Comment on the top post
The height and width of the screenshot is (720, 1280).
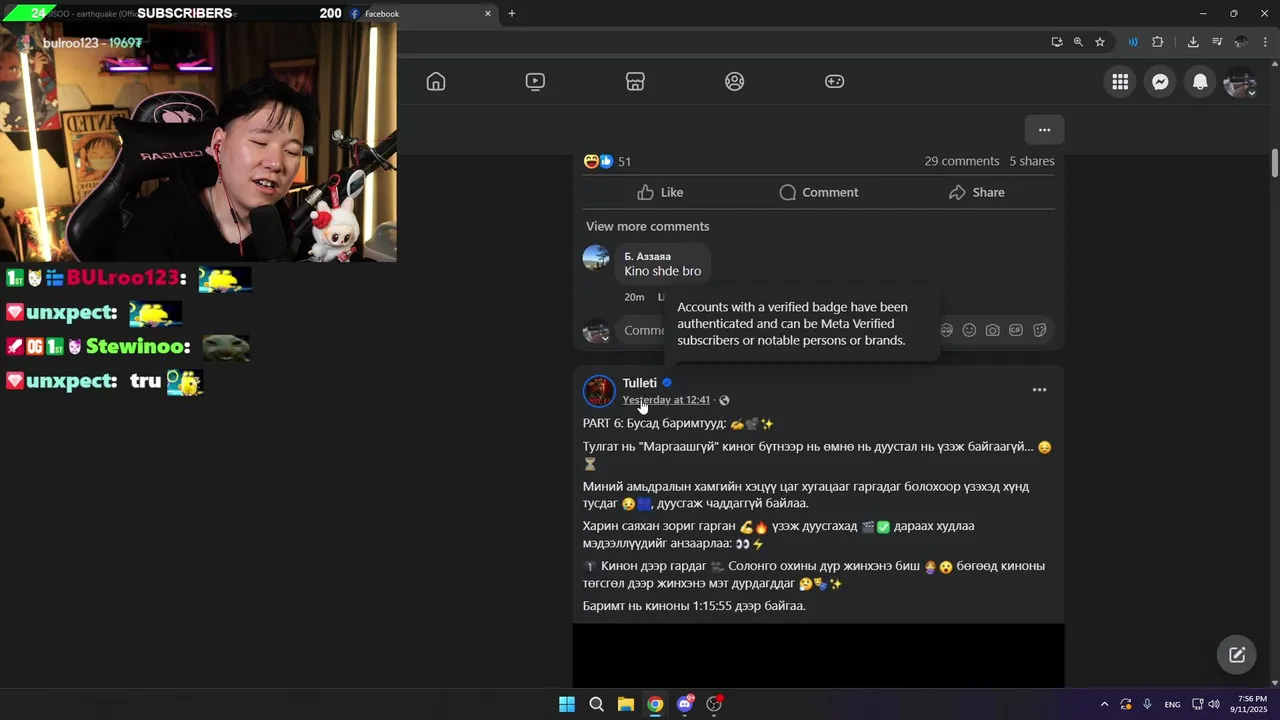[x=818, y=192]
